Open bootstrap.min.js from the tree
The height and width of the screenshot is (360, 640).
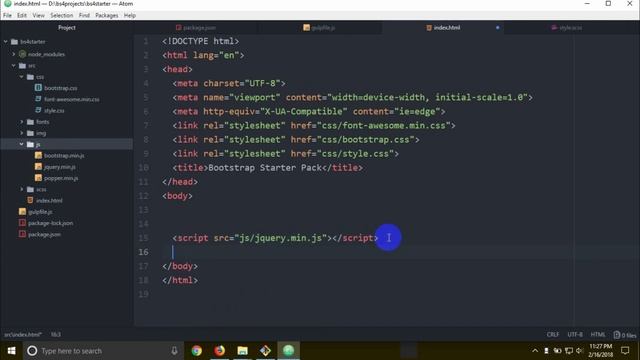64,156
